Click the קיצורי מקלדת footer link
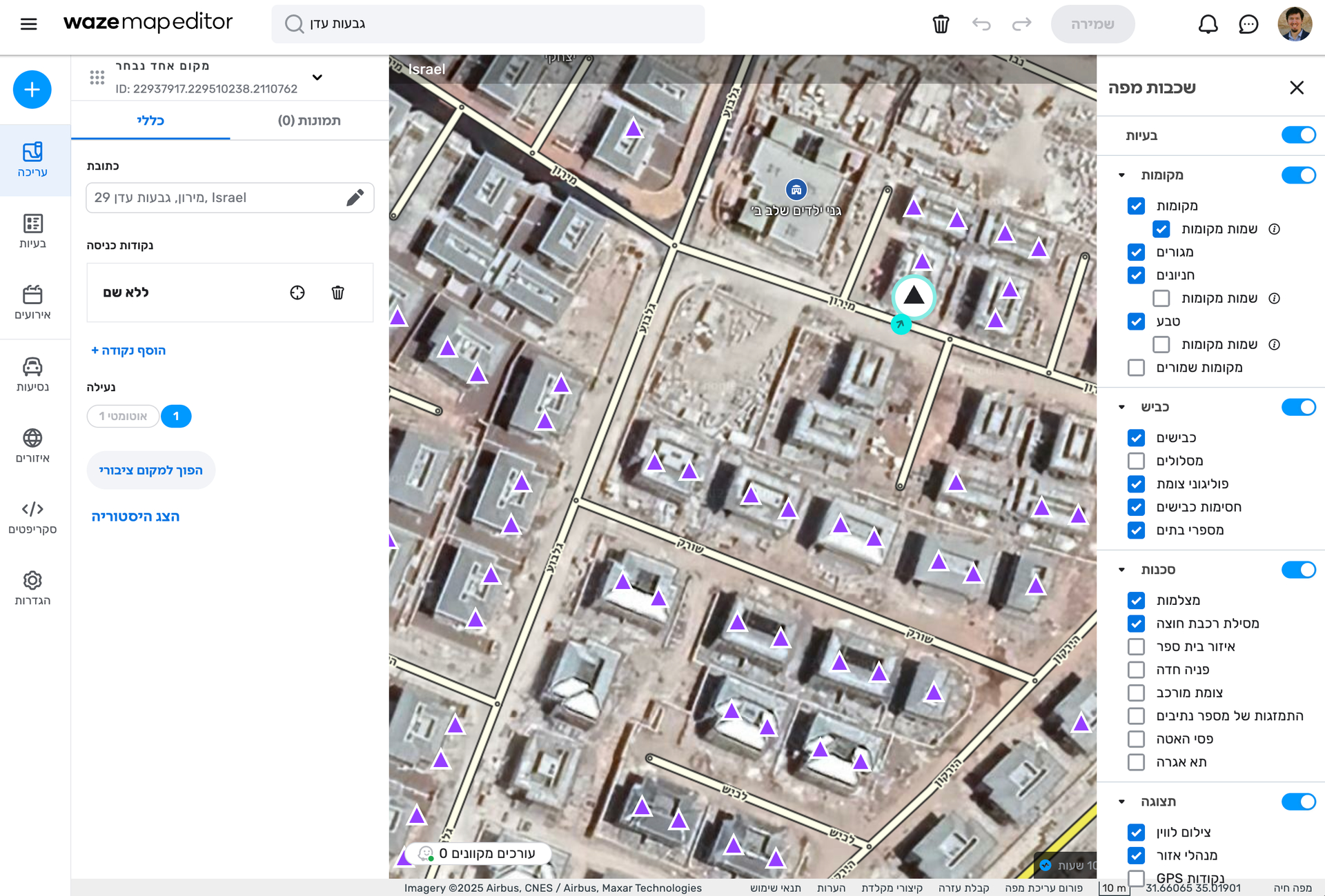 point(892,888)
